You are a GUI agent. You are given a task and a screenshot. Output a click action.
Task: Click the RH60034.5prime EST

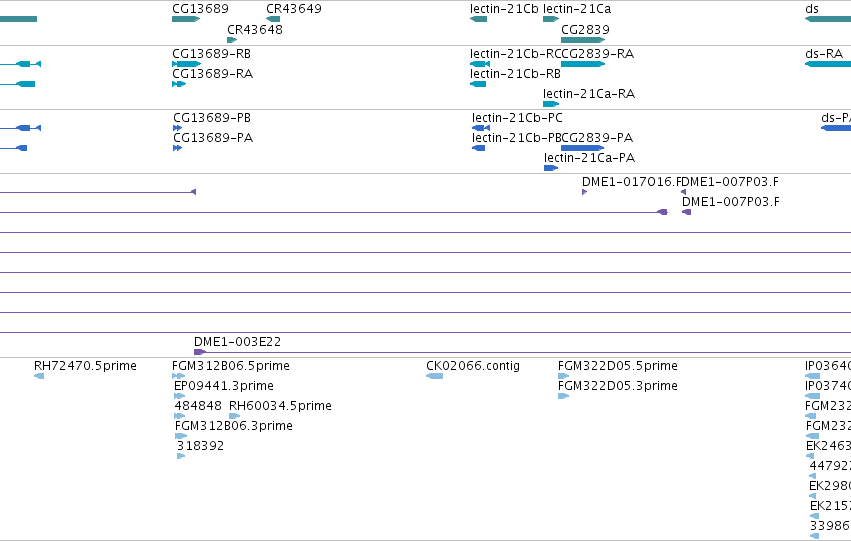click(234, 416)
